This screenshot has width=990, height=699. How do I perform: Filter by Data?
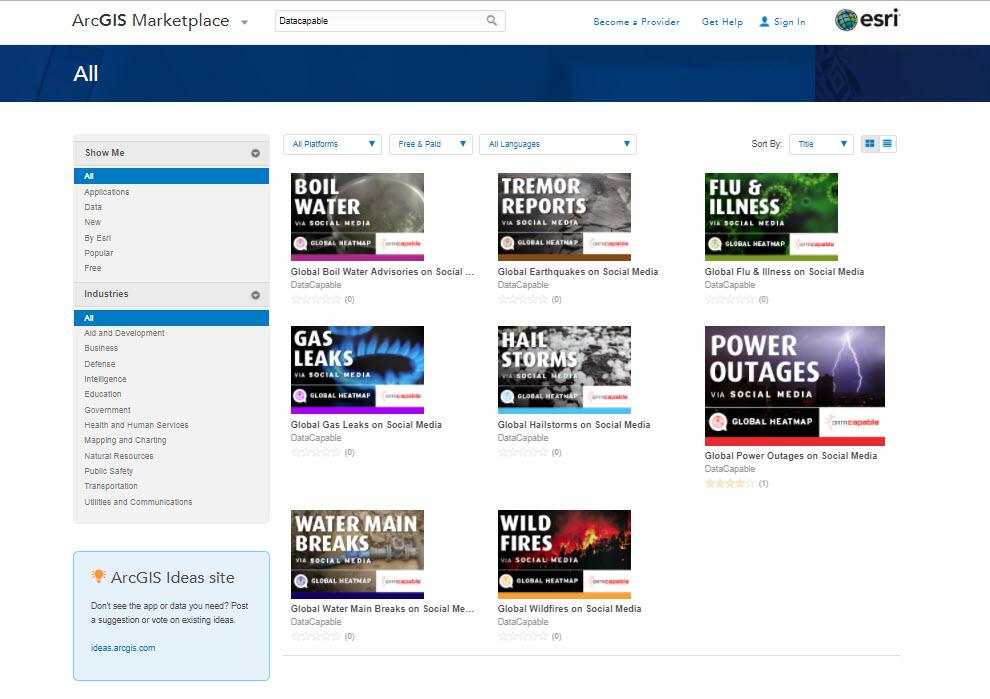(x=93, y=207)
